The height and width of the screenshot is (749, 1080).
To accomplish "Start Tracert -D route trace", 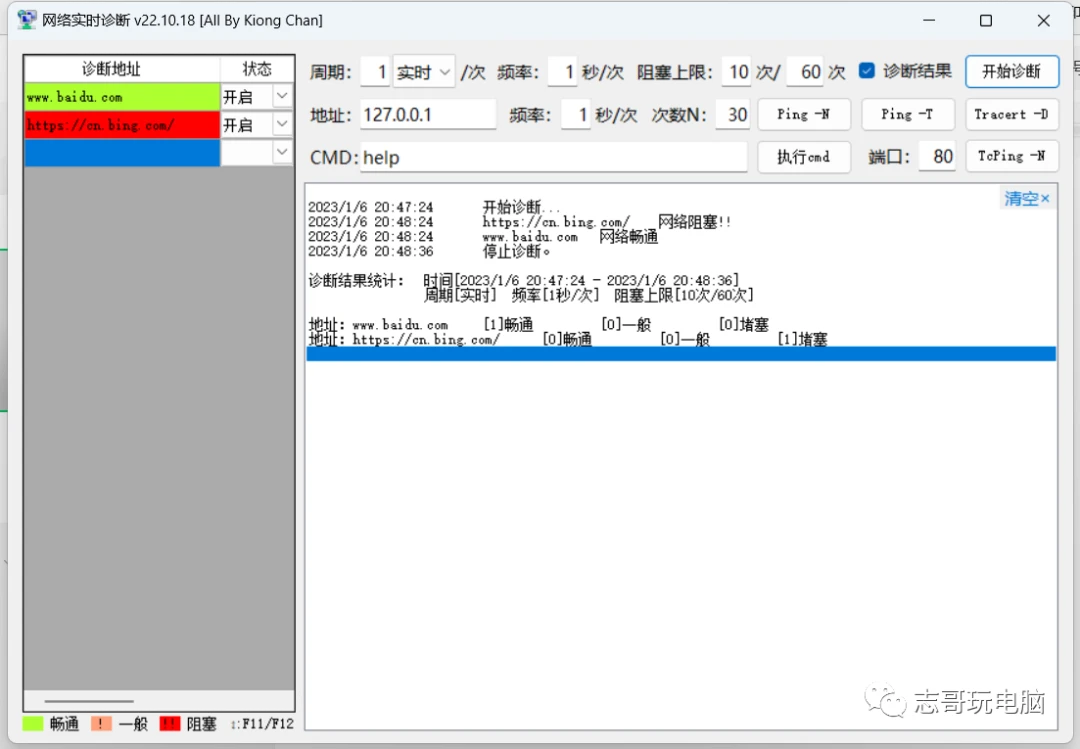I will (1011, 114).
